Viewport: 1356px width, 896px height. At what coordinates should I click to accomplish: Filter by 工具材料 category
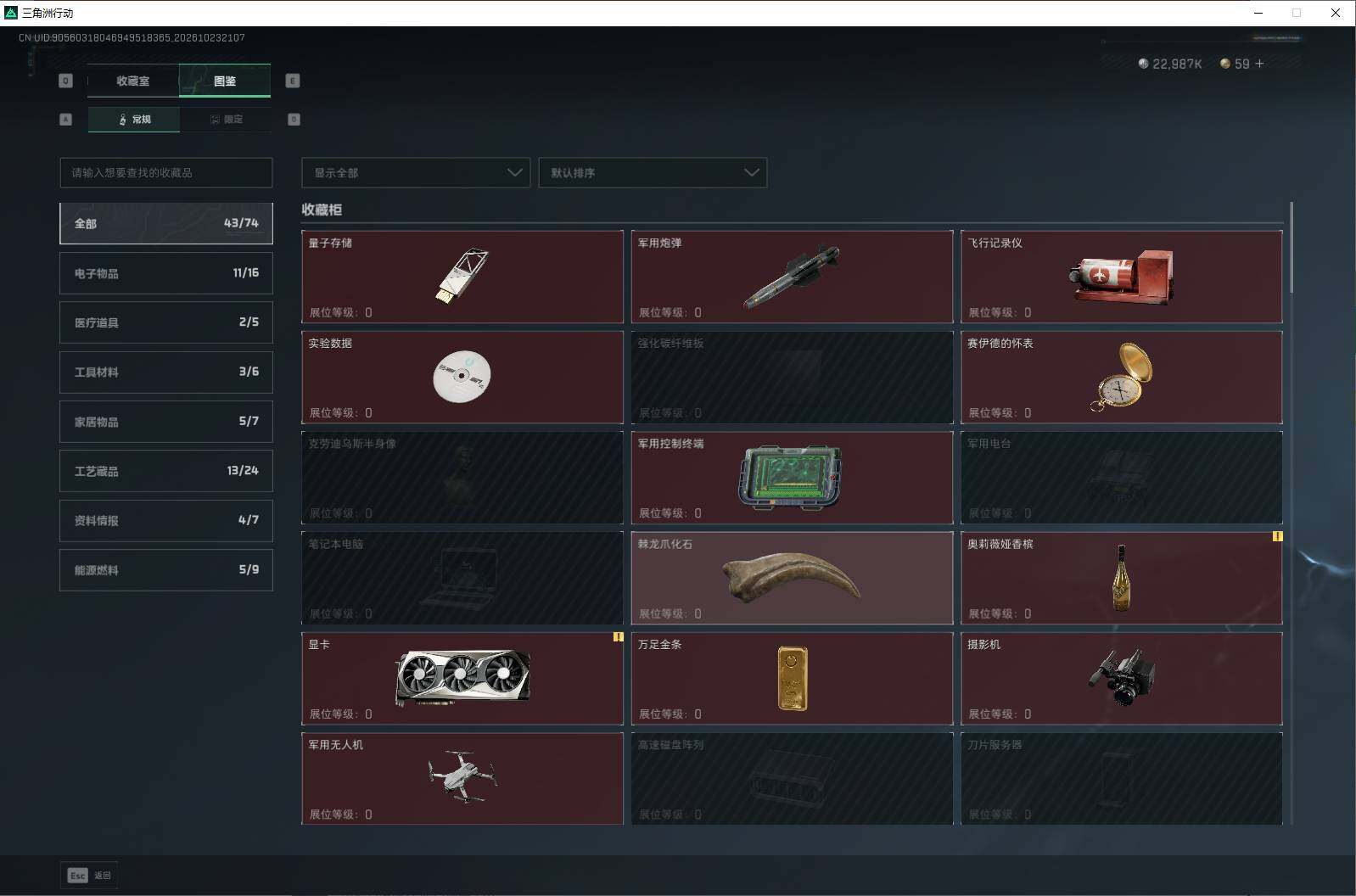coord(166,372)
